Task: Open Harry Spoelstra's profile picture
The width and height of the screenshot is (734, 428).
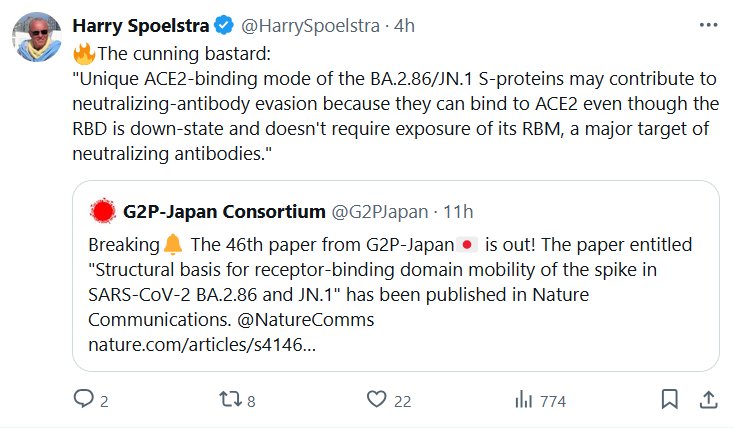Action: pyautogui.click(x=37, y=43)
